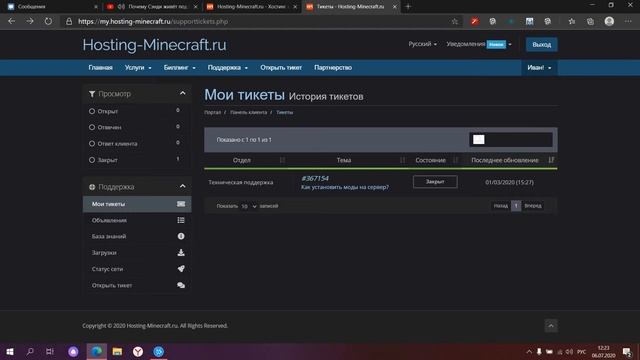Click rocket icon beside Статус сети
Image resolution: width=640 pixels, height=360 pixels.
[x=181, y=269]
